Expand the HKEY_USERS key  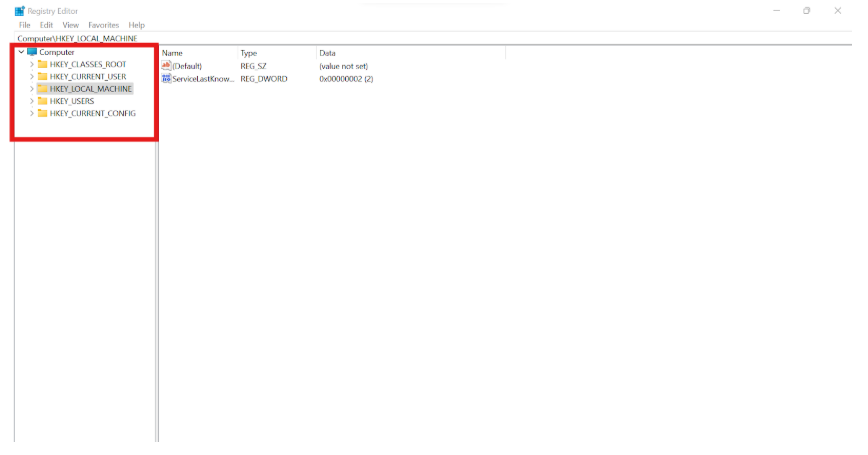(x=32, y=101)
